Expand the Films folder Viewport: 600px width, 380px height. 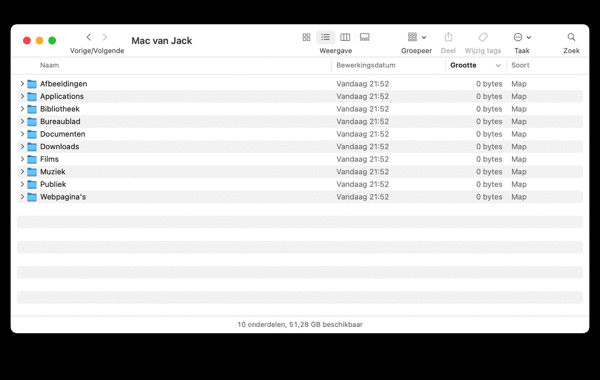click(x=22, y=159)
